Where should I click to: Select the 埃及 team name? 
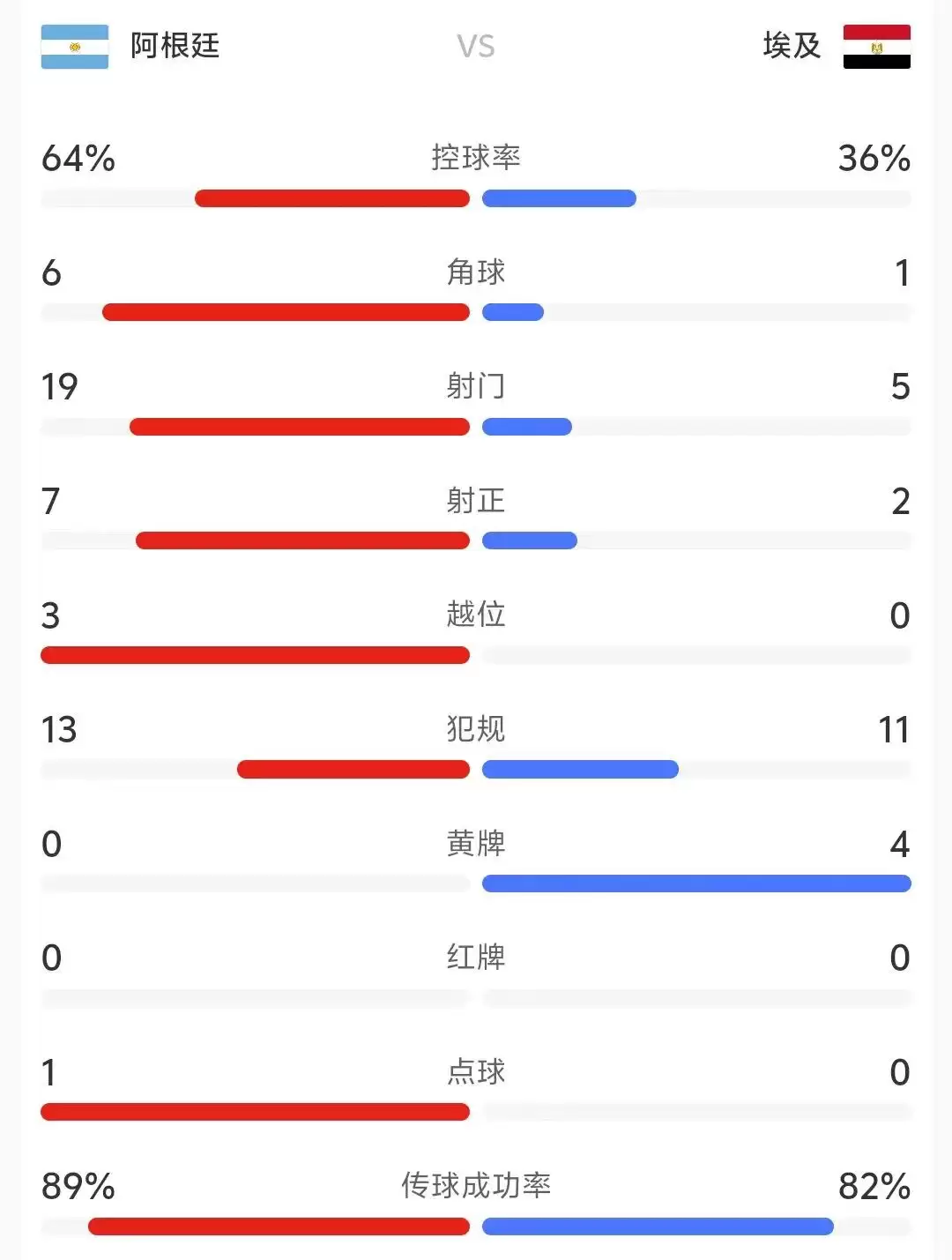tap(792, 46)
